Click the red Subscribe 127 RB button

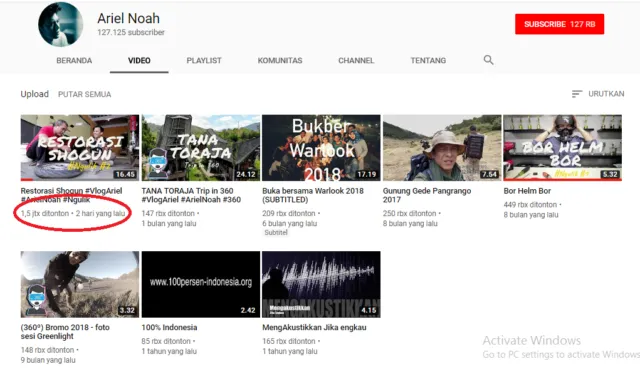point(560,24)
